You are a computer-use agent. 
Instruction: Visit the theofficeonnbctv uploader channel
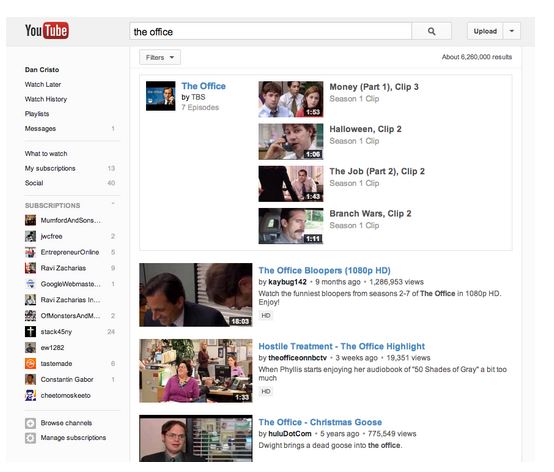(x=297, y=358)
